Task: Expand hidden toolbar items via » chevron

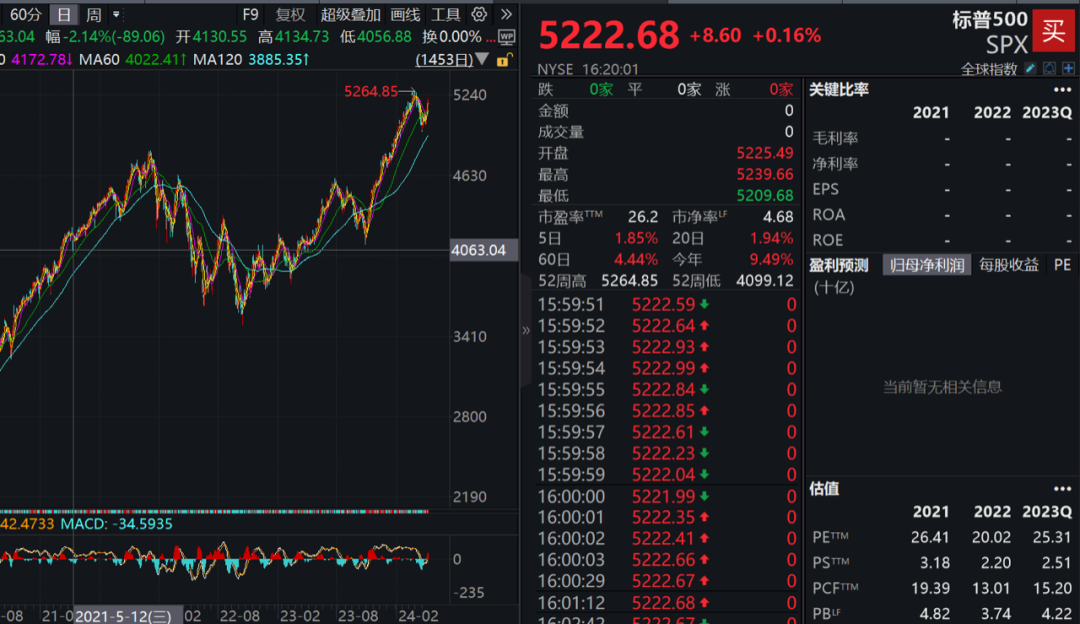Action: coord(505,15)
